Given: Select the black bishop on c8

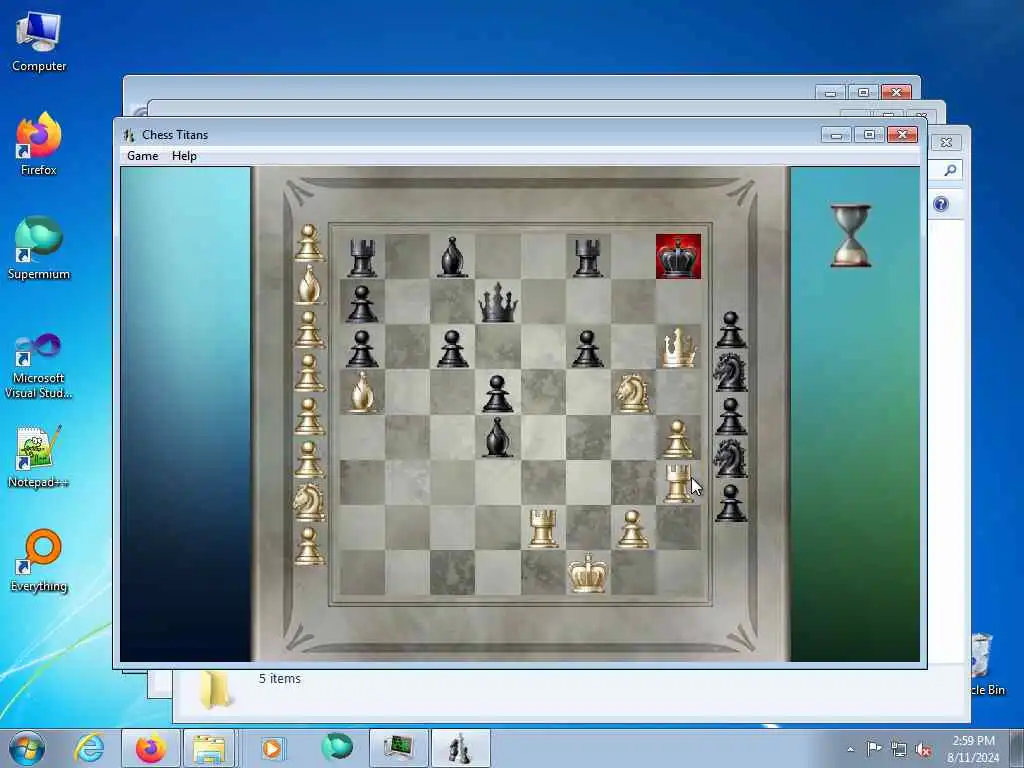Looking at the screenshot, I should click(x=453, y=257).
